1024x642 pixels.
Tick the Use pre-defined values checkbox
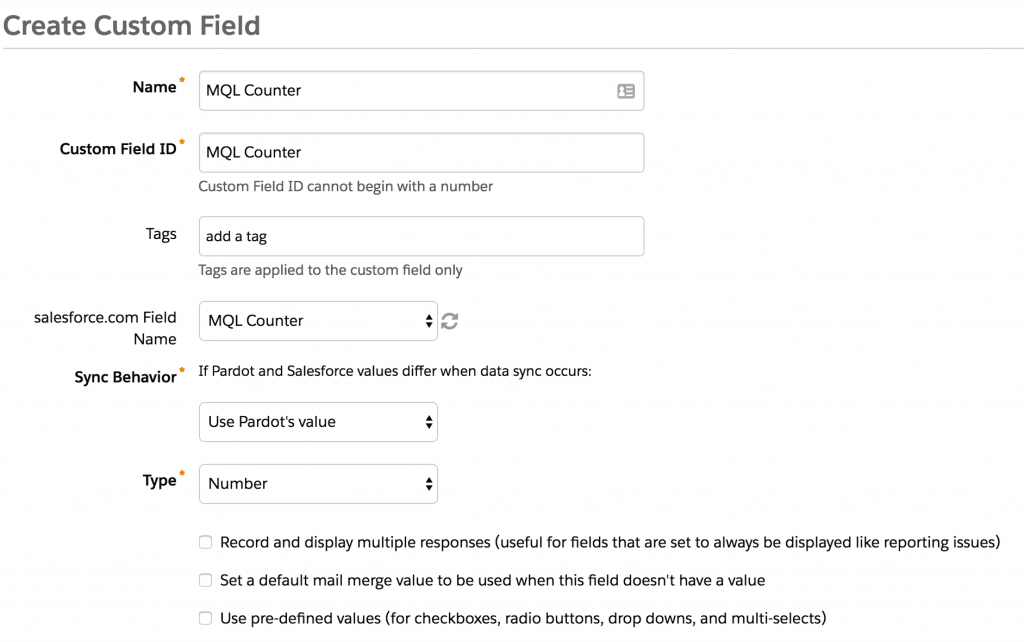pyautogui.click(x=206, y=618)
